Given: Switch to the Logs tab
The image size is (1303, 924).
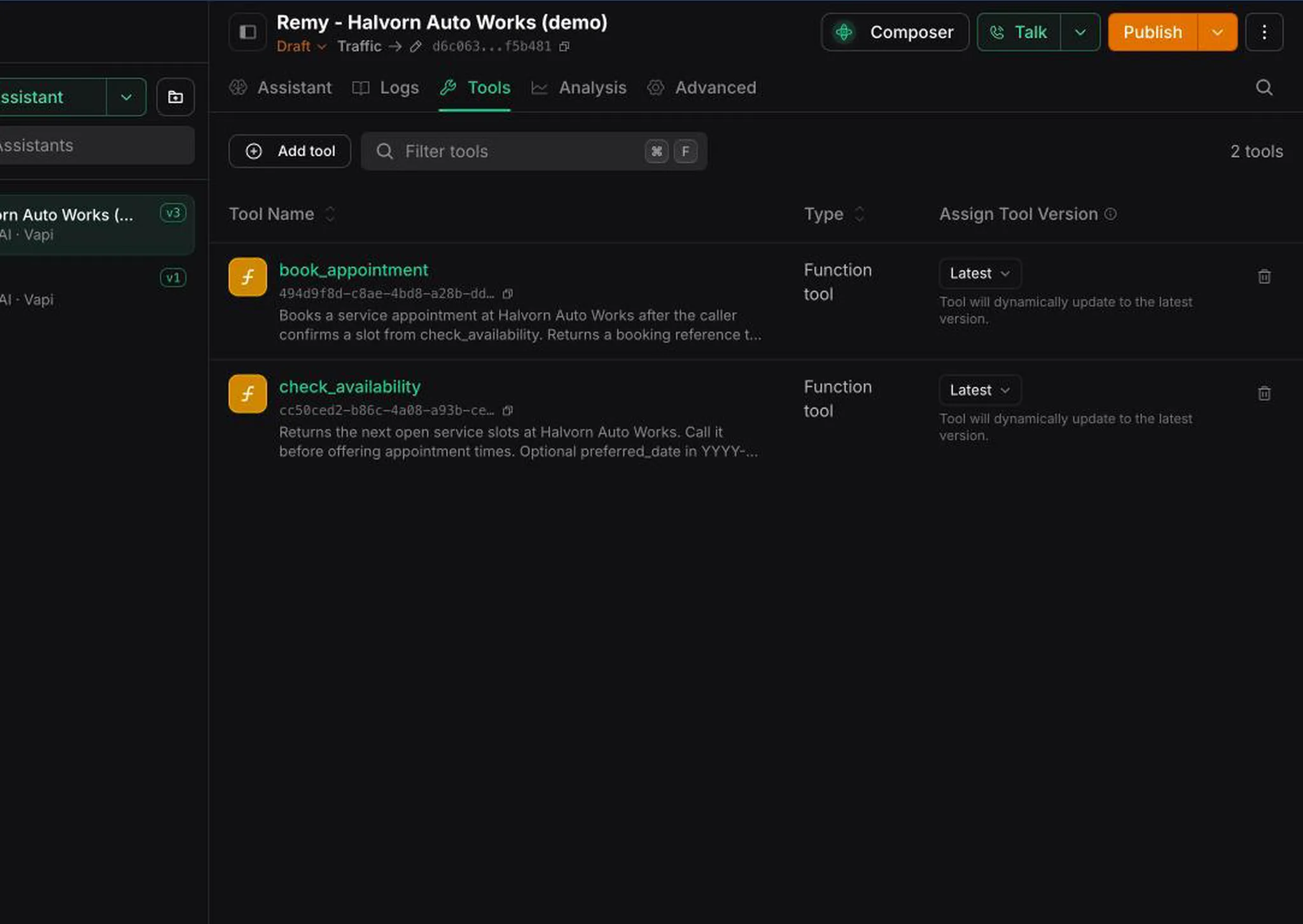Looking at the screenshot, I should tap(386, 87).
